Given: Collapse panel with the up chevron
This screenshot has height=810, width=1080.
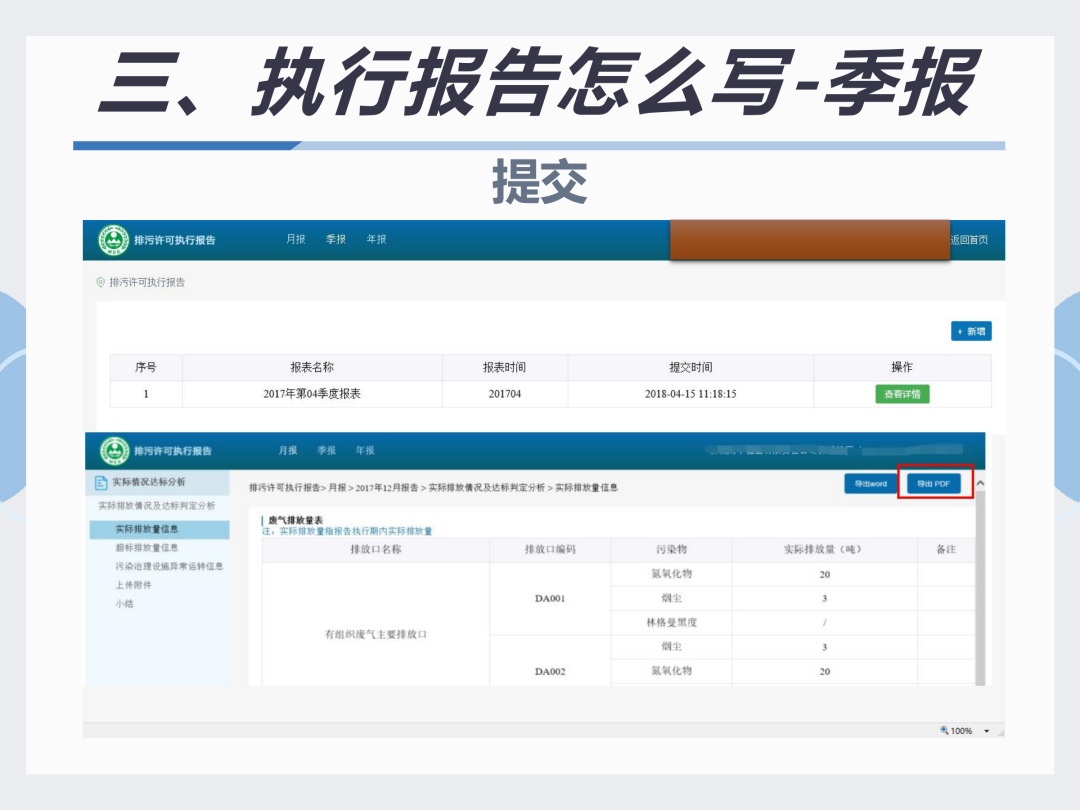Looking at the screenshot, I should coord(980,484).
